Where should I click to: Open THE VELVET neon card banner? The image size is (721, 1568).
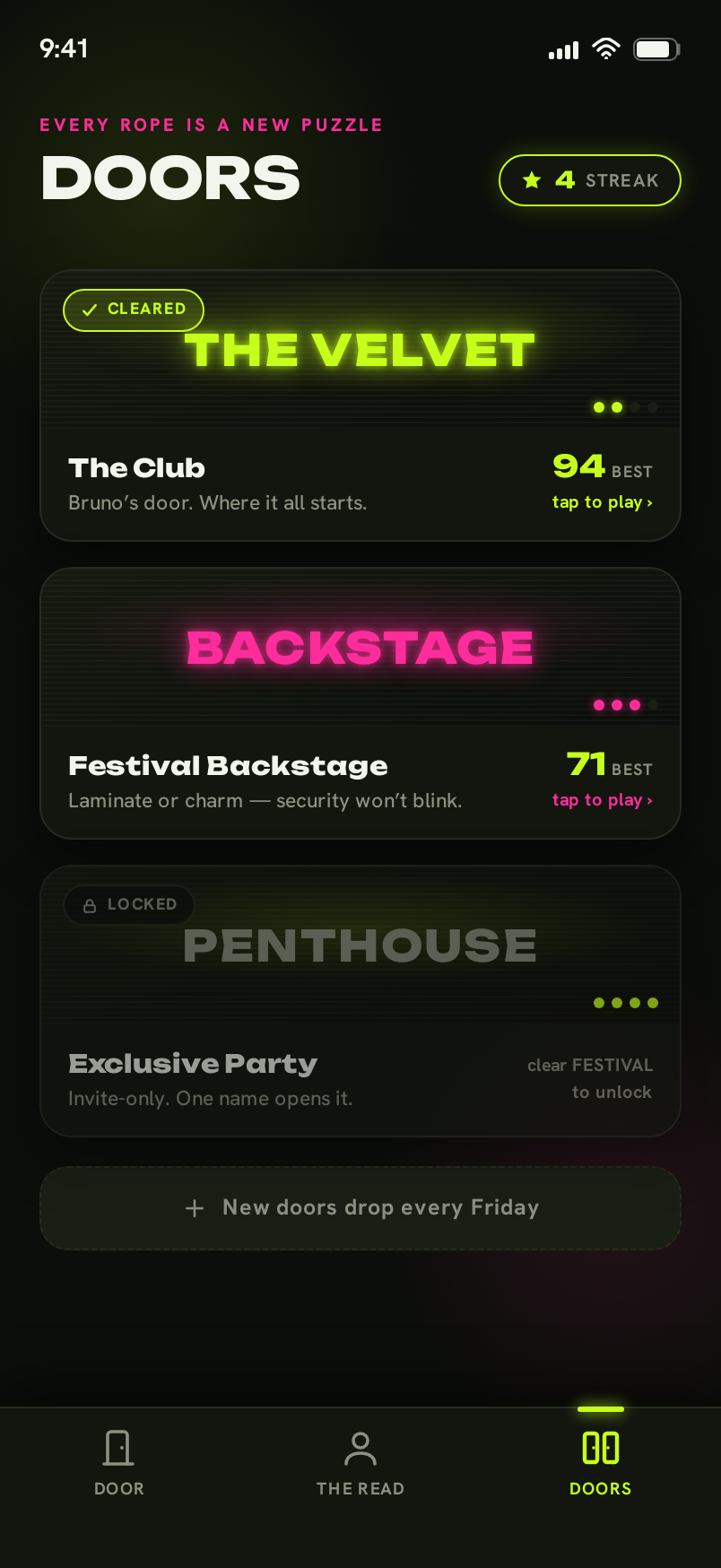pyautogui.click(x=360, y=350)
